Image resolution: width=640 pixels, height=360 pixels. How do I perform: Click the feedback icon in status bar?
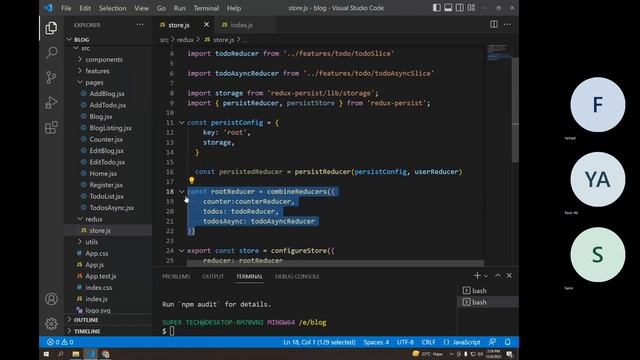[493, 342]
